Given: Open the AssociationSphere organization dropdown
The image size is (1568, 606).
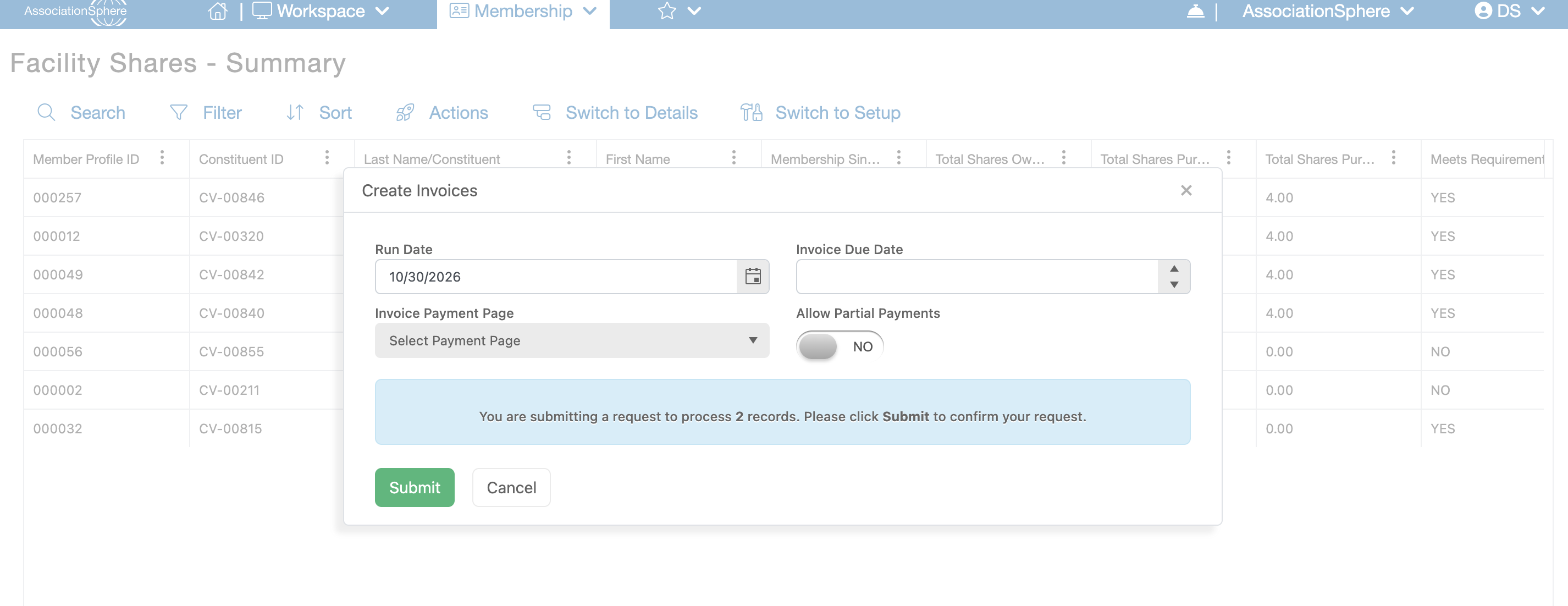Looking at the screenshot, I should pos(1328,11).
